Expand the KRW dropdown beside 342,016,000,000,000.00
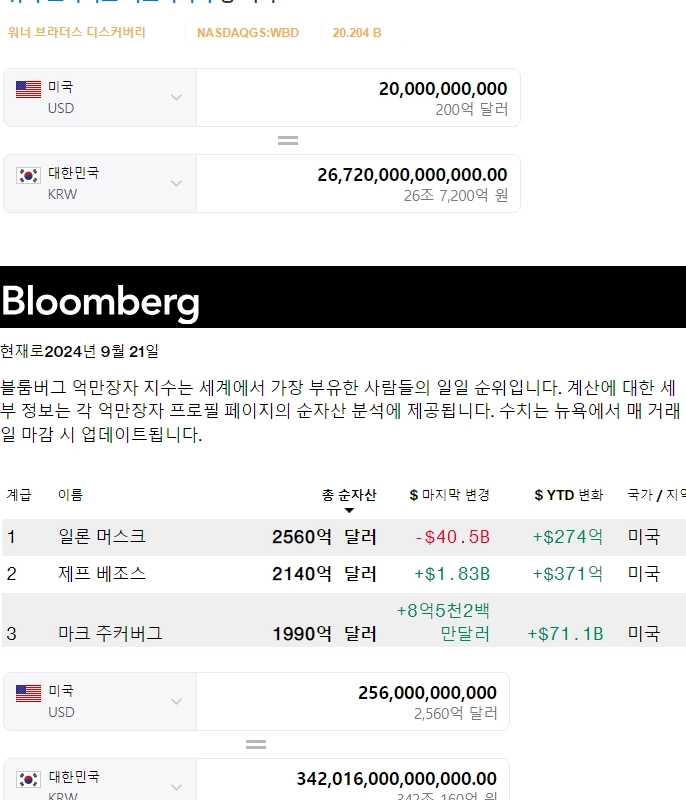 click(x=177, y=786)
